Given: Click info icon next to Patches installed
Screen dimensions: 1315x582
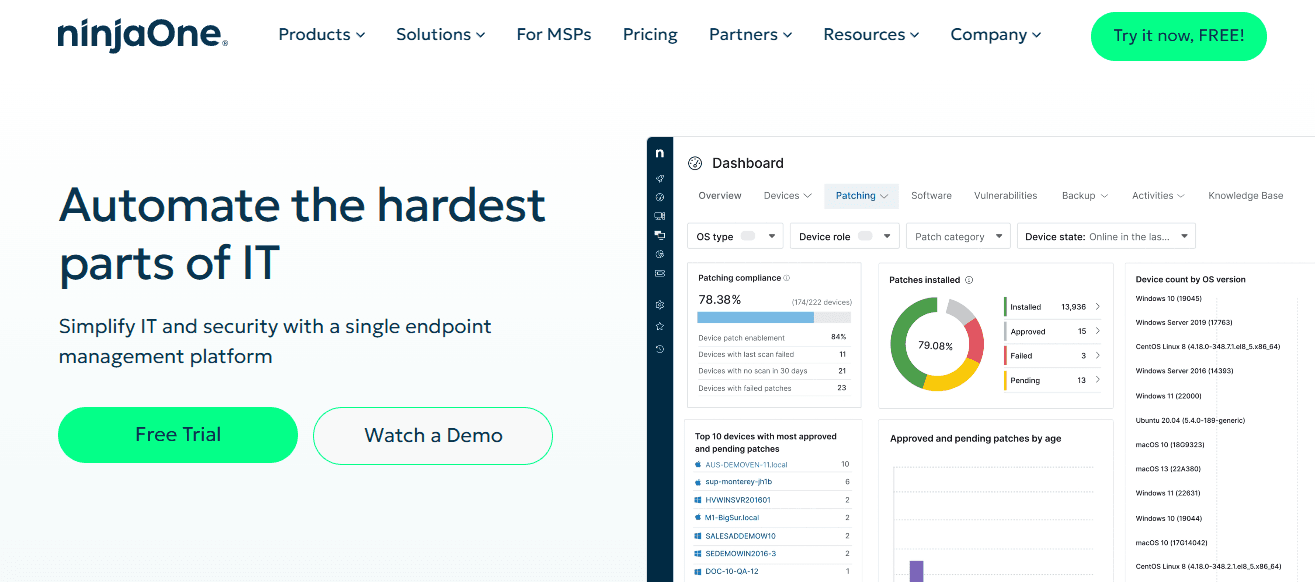Looking at the screenshot, I should coord(969,280).
